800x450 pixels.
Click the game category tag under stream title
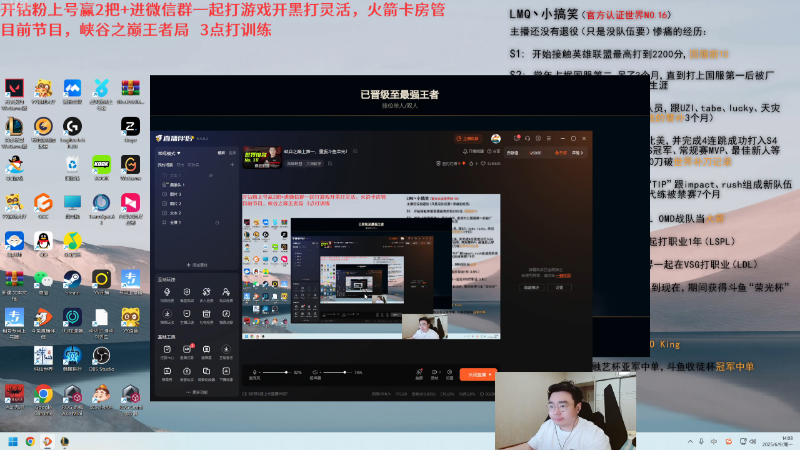(x=303, y=164)
